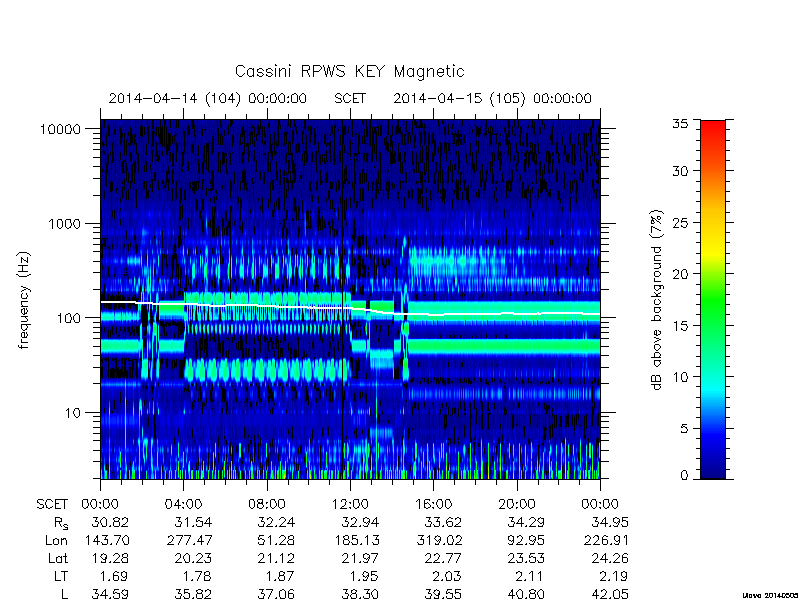Select the Lat value 21.97
Screen dimensions: 800x600
[360, 559]
